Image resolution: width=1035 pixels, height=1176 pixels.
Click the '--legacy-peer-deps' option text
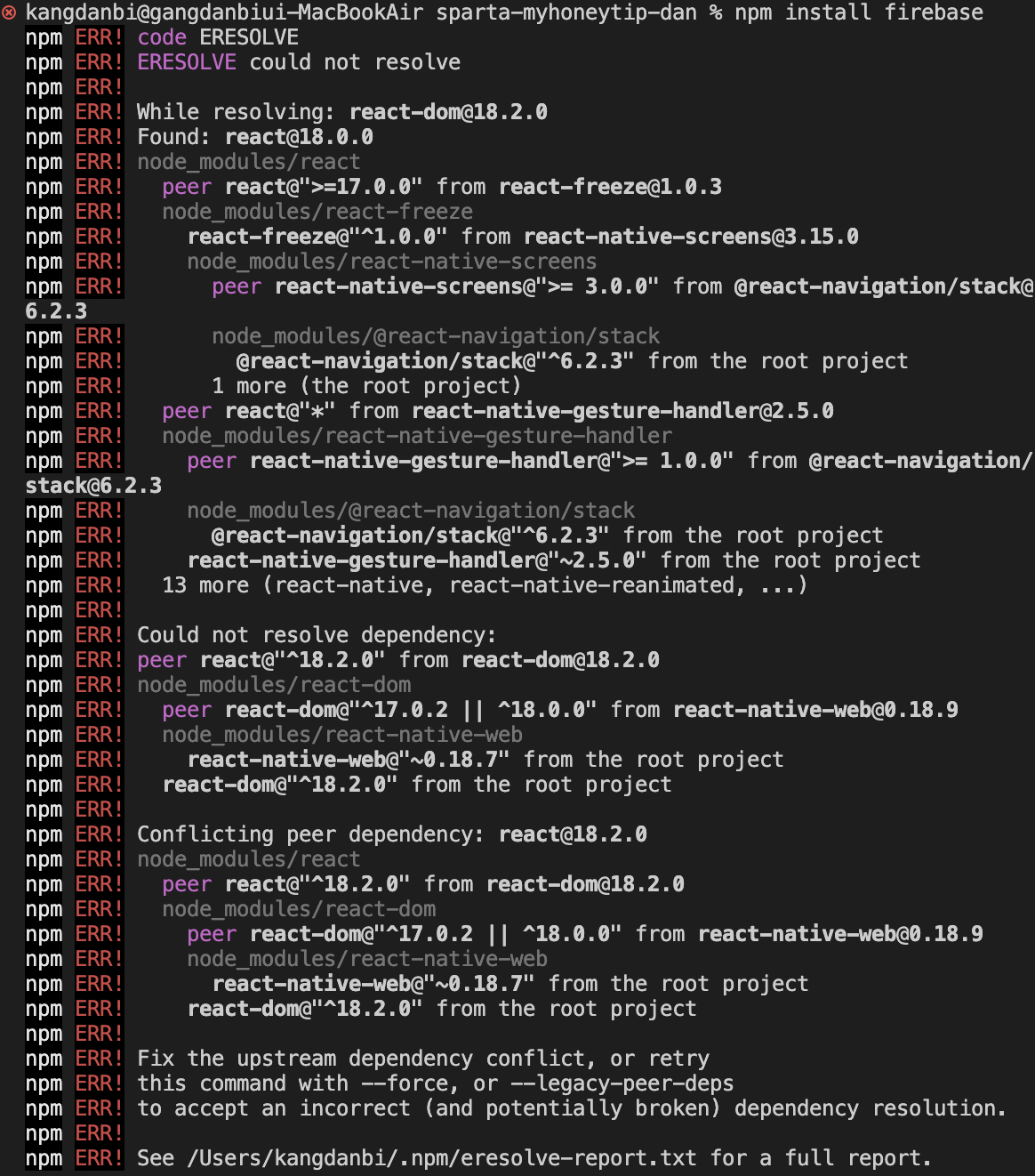click(622, 1083)
